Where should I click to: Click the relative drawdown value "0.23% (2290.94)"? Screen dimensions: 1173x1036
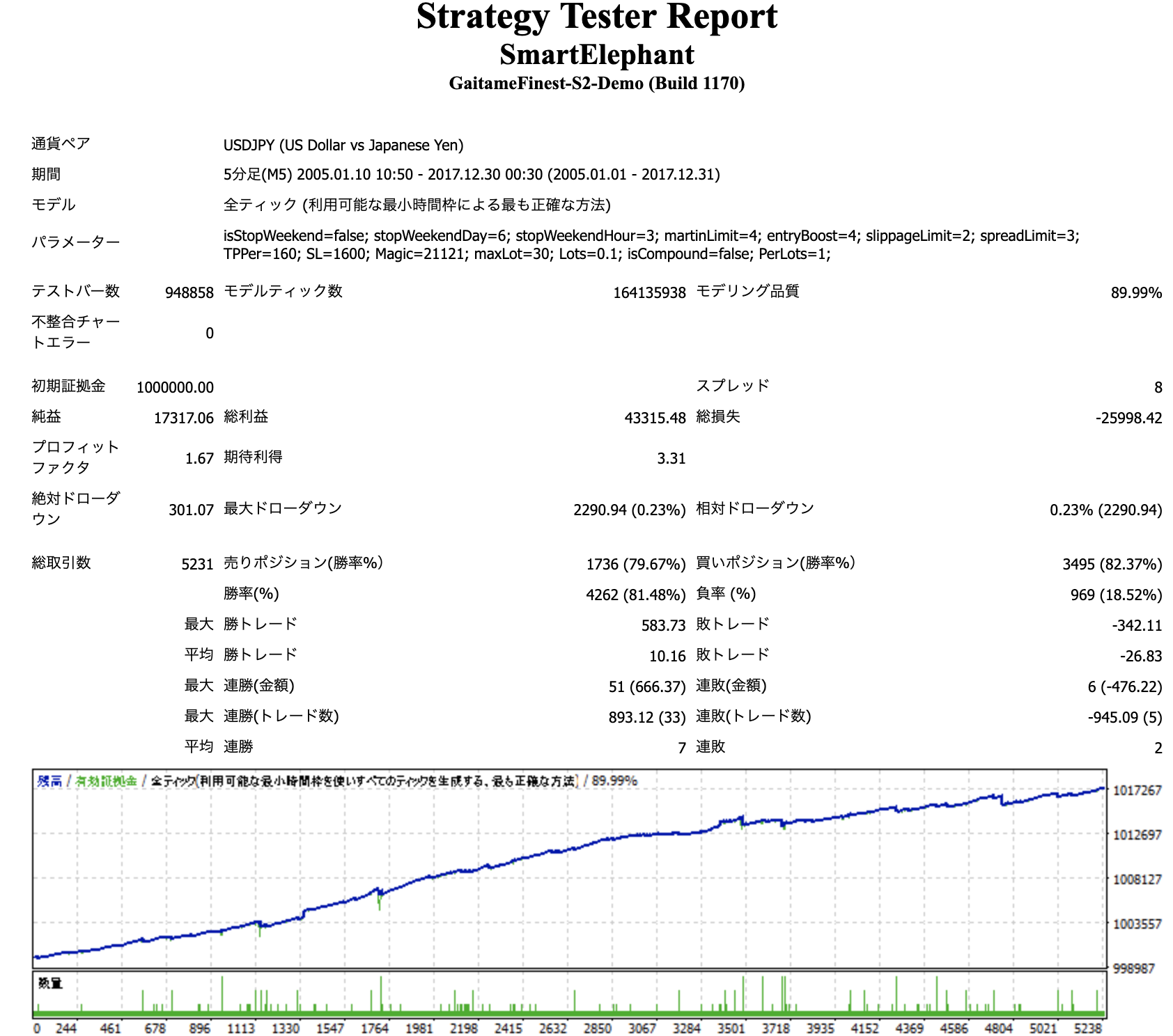pos(1105,510)
